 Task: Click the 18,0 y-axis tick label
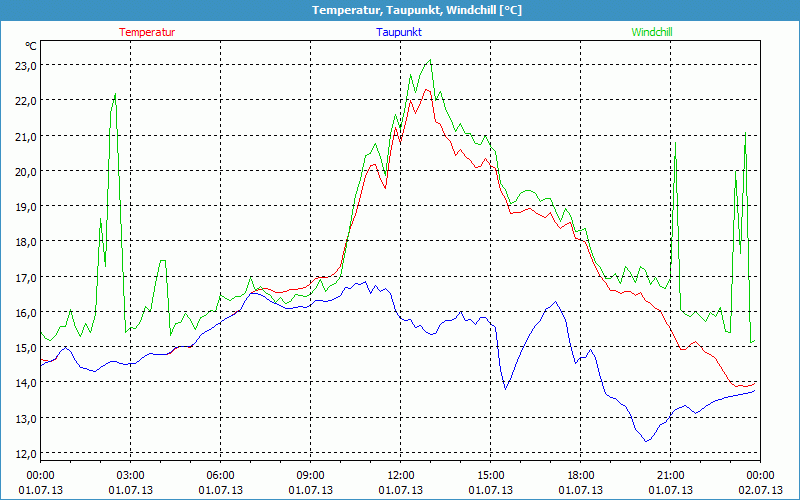tap(25, 241)
